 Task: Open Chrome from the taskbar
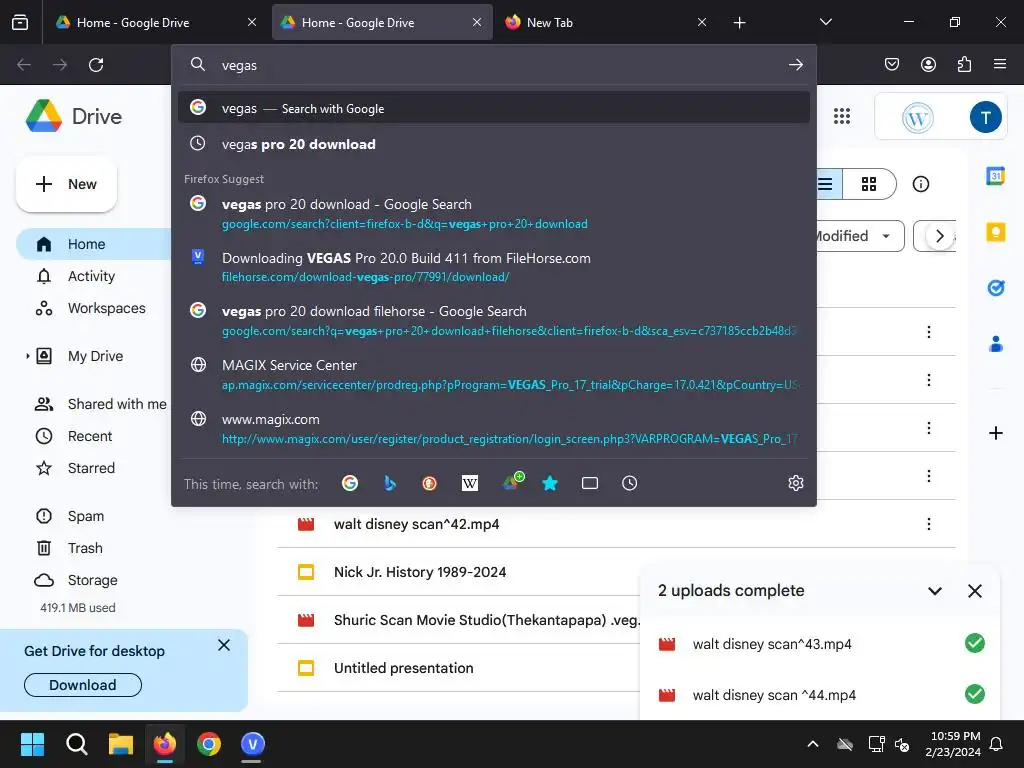[208, 744]
